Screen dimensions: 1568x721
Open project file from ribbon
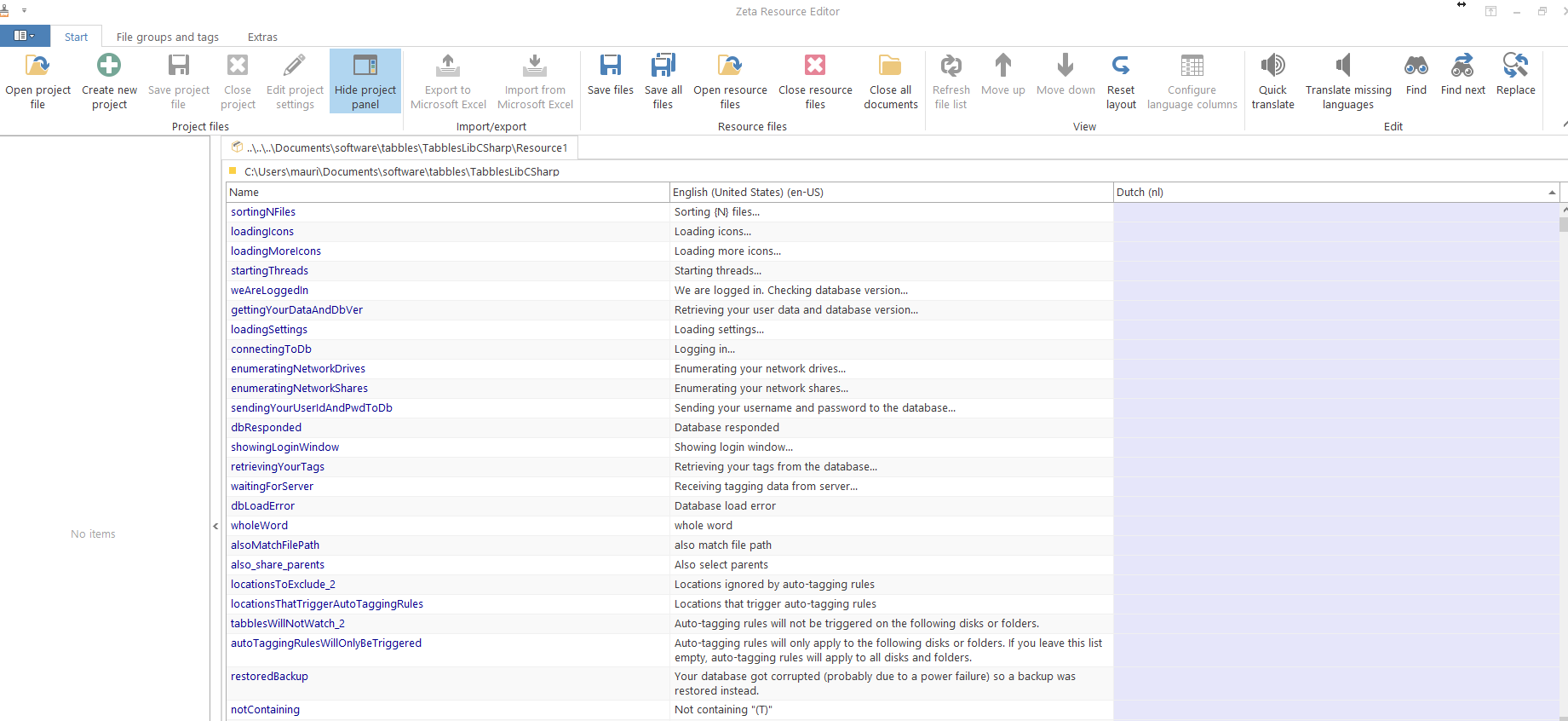37,82
